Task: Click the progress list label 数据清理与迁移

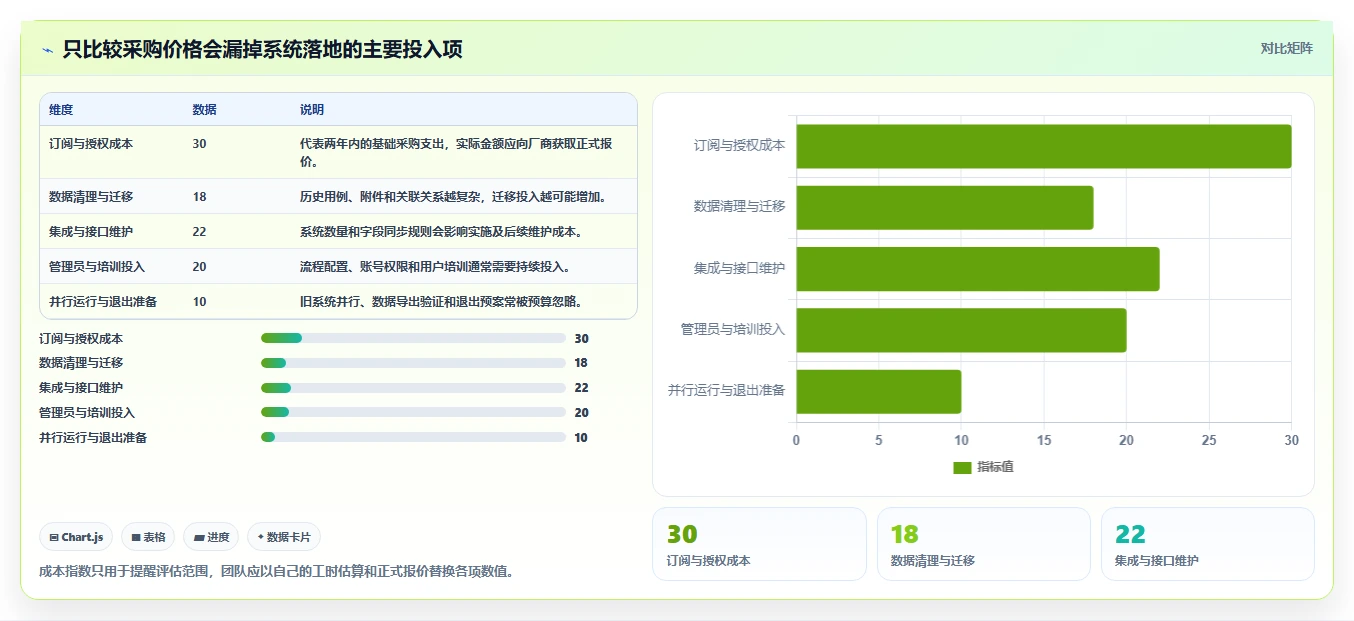Action: pos(81,363)
